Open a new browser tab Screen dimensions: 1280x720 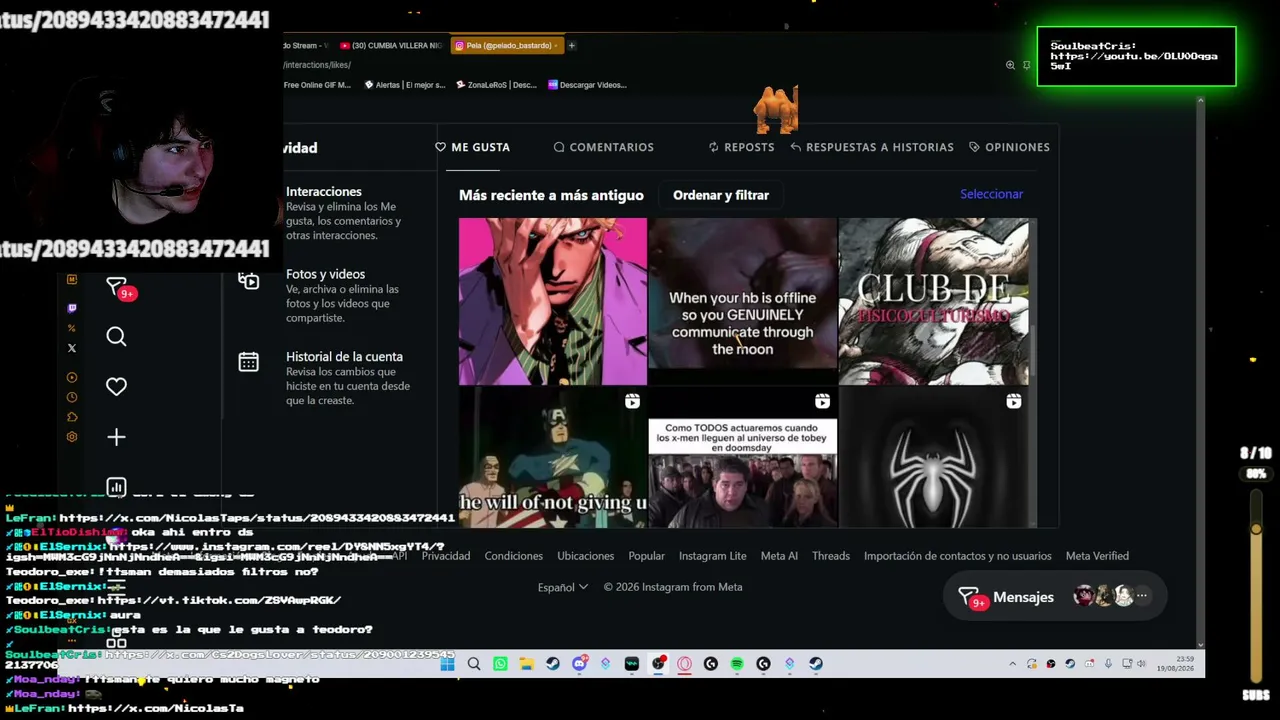click(572, 45)
